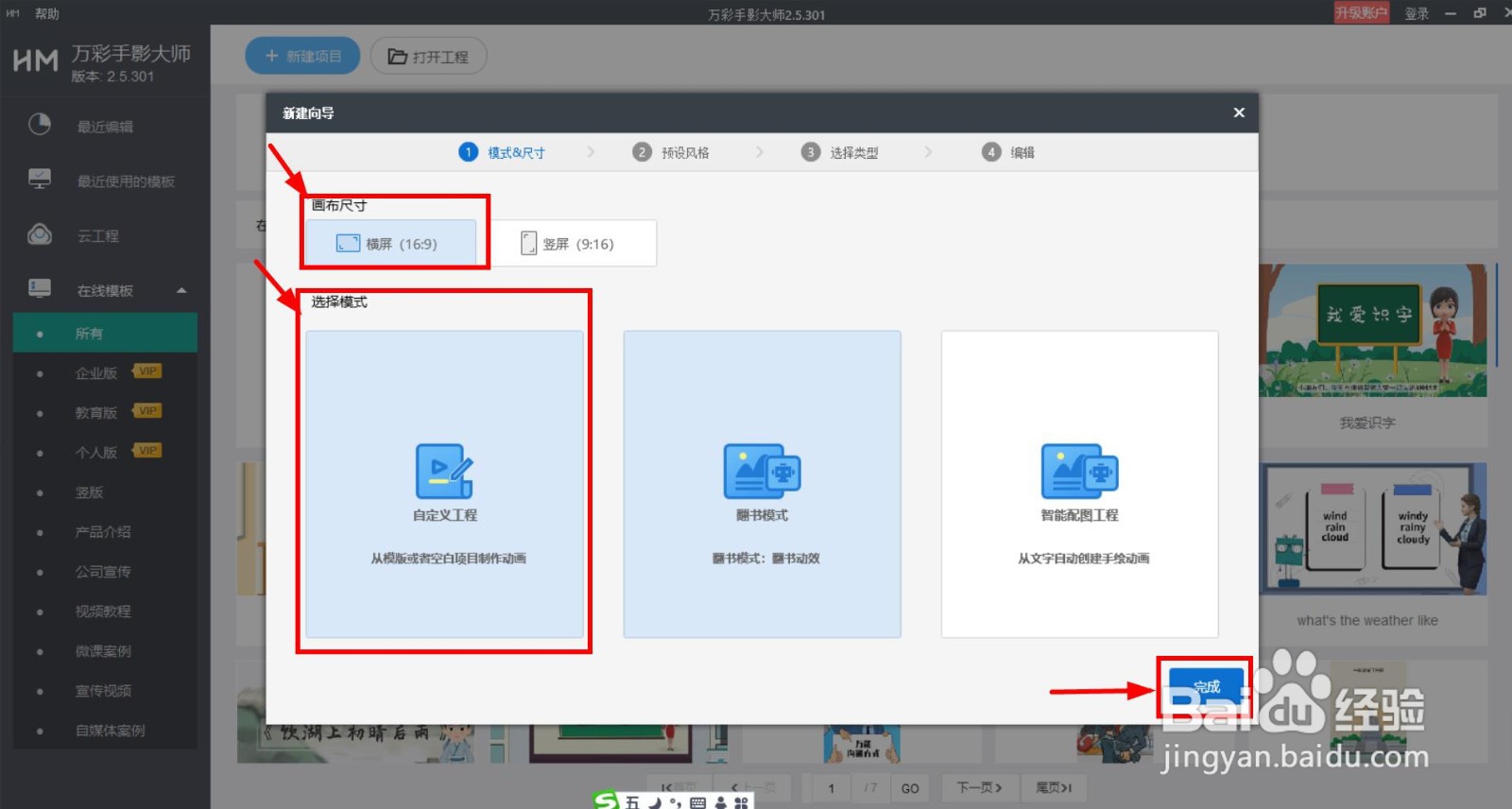Select the 宣传视频 template category
The image size is (1512, 809).
point(105,690)
